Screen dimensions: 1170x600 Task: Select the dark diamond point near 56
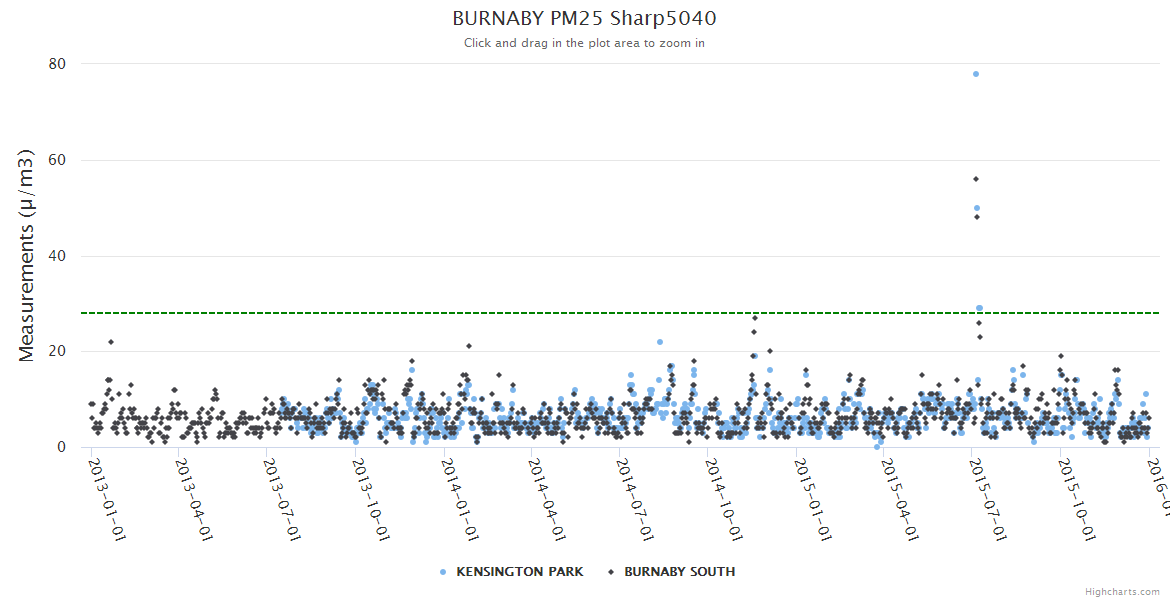coord(976,179)
